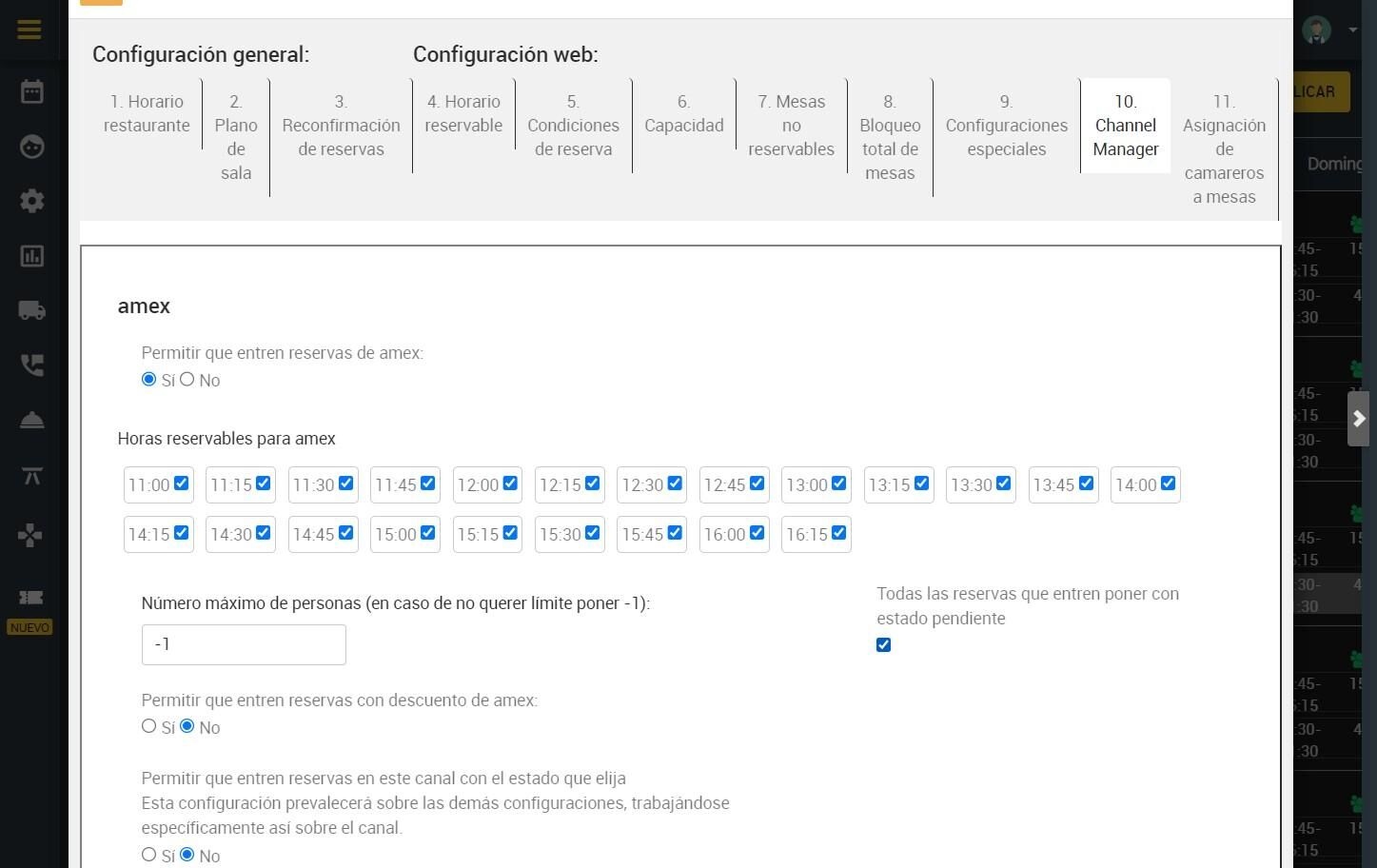Open the statistics chart sidebar icon
Image resolution: width=1377 pixels, height=868 pixels.
tap(31, 256)
